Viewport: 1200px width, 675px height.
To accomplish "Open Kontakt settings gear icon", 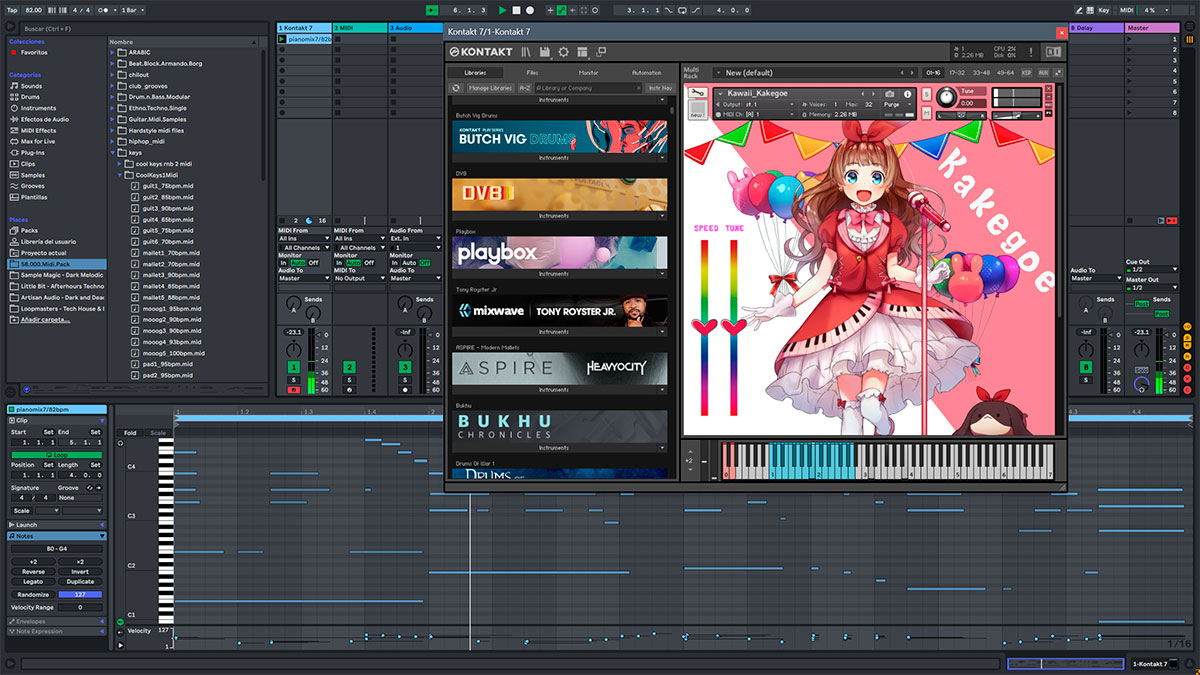I will 564,51.
